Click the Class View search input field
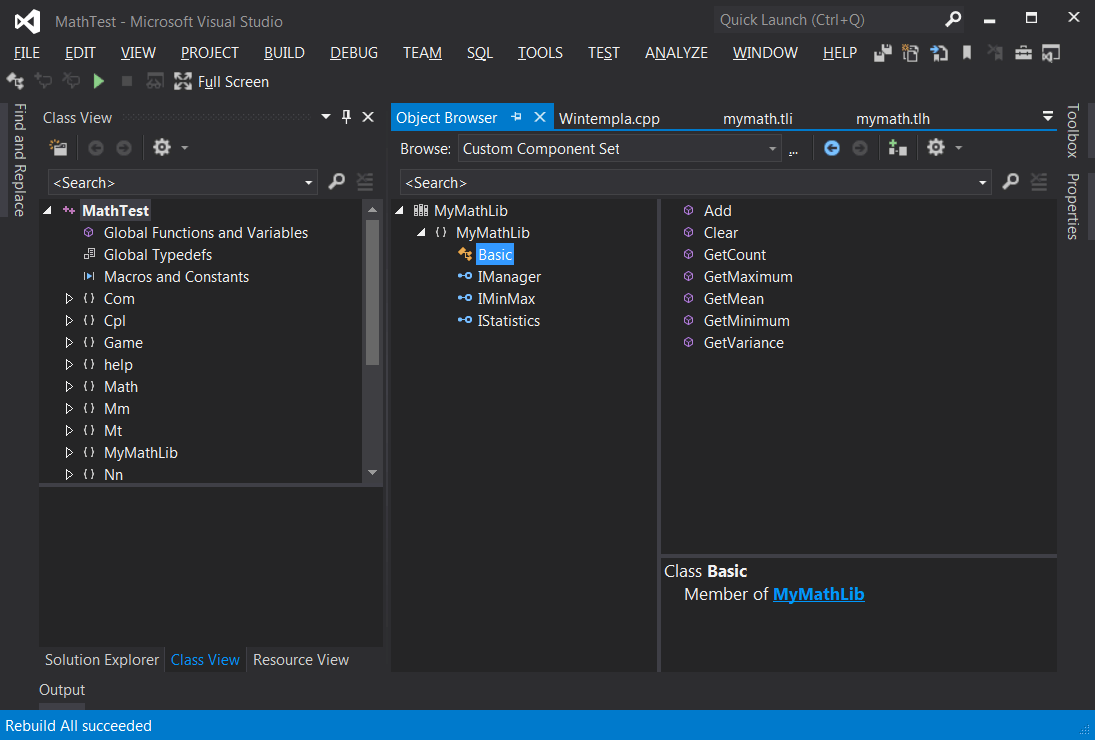The image size is (1095, 740). pyautogui.click(x=175, y=183)
